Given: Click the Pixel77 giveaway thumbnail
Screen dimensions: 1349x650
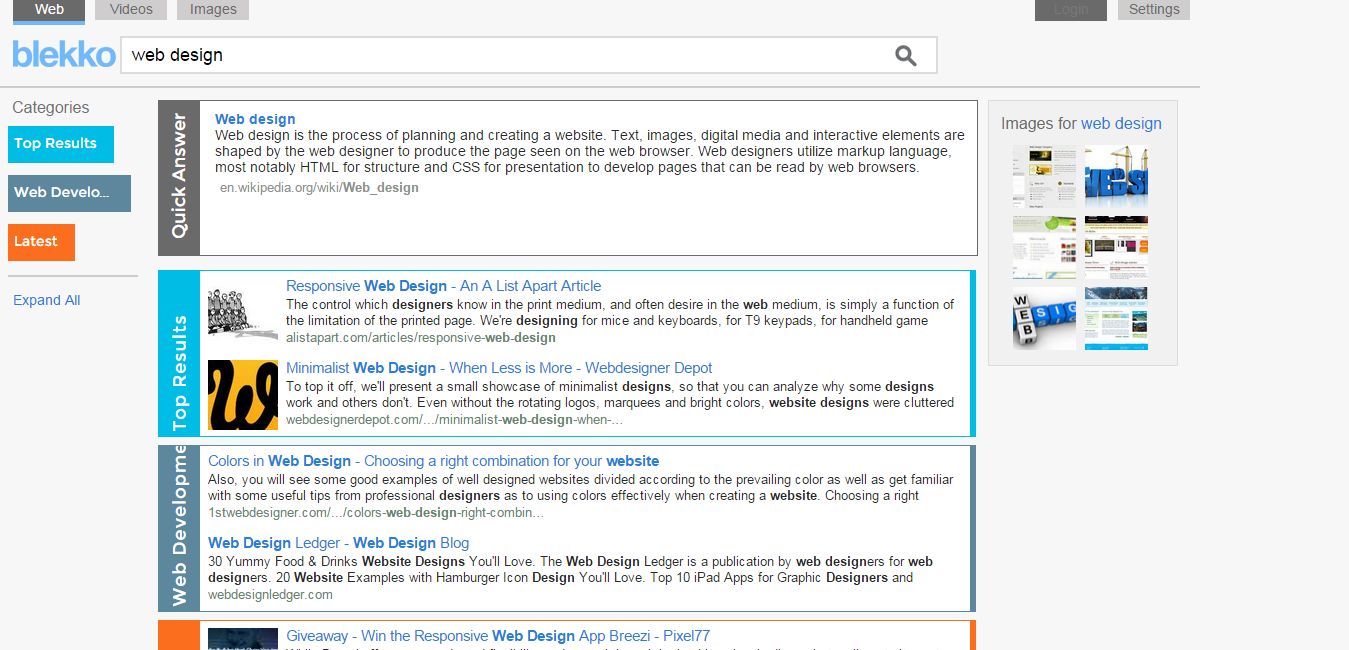Looking at the screenshot, I should (x=243, y=639).
